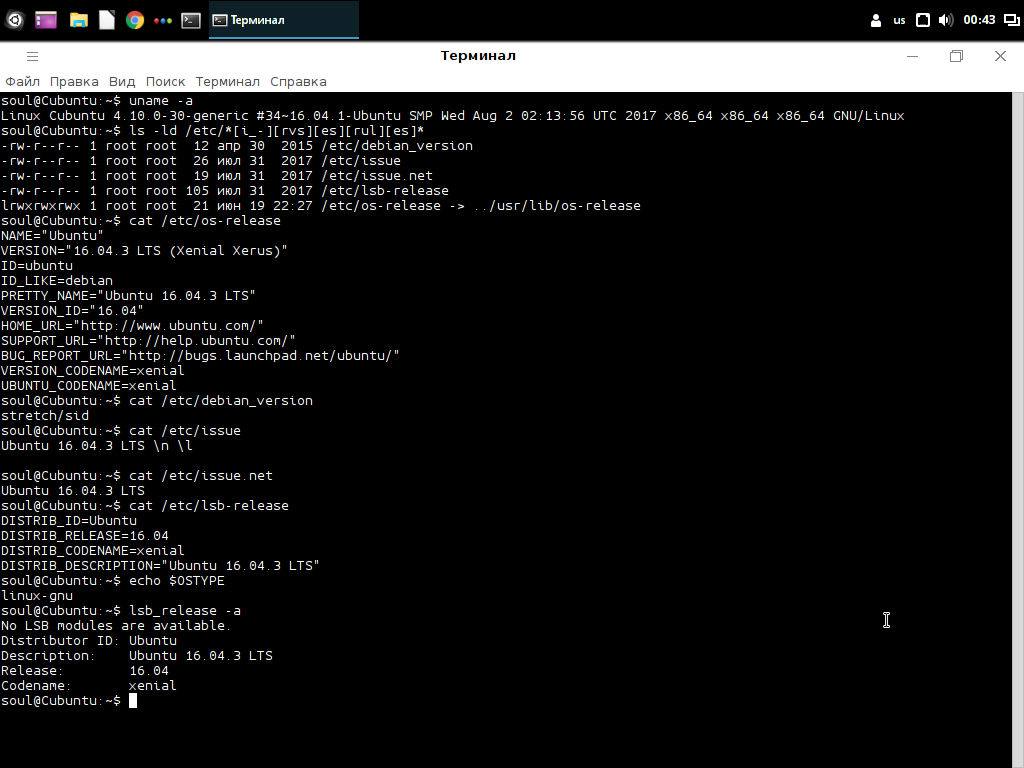
Task: Open the file manager folder icon
Action: tap(79, 20)
